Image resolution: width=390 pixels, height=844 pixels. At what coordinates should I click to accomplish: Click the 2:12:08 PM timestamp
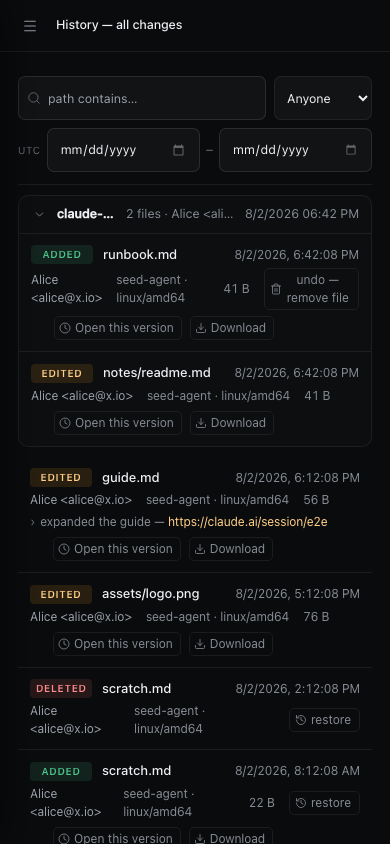click(297, 688)
